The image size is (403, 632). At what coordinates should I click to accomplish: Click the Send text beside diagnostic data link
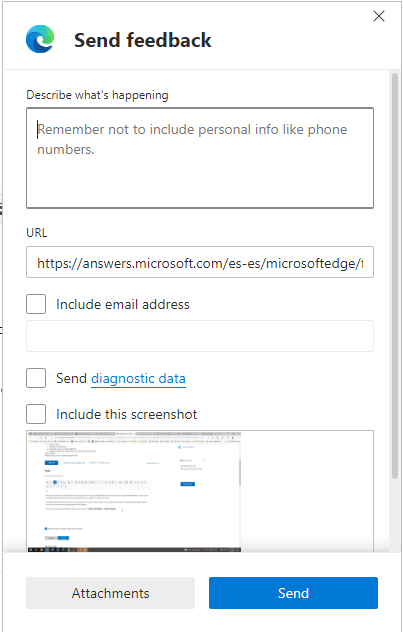[x=71, y=378]
